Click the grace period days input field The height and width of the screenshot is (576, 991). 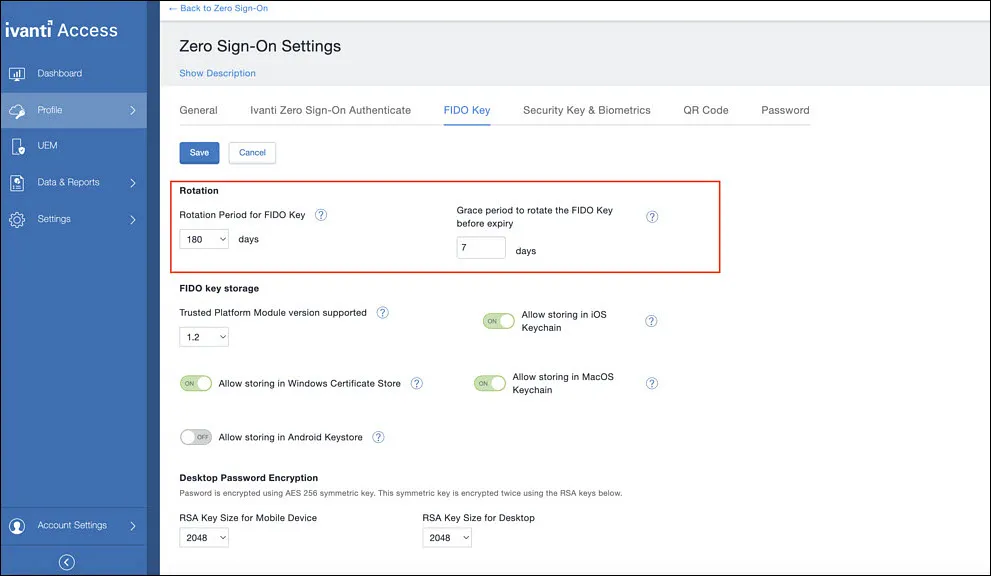(x=481, y=247)
